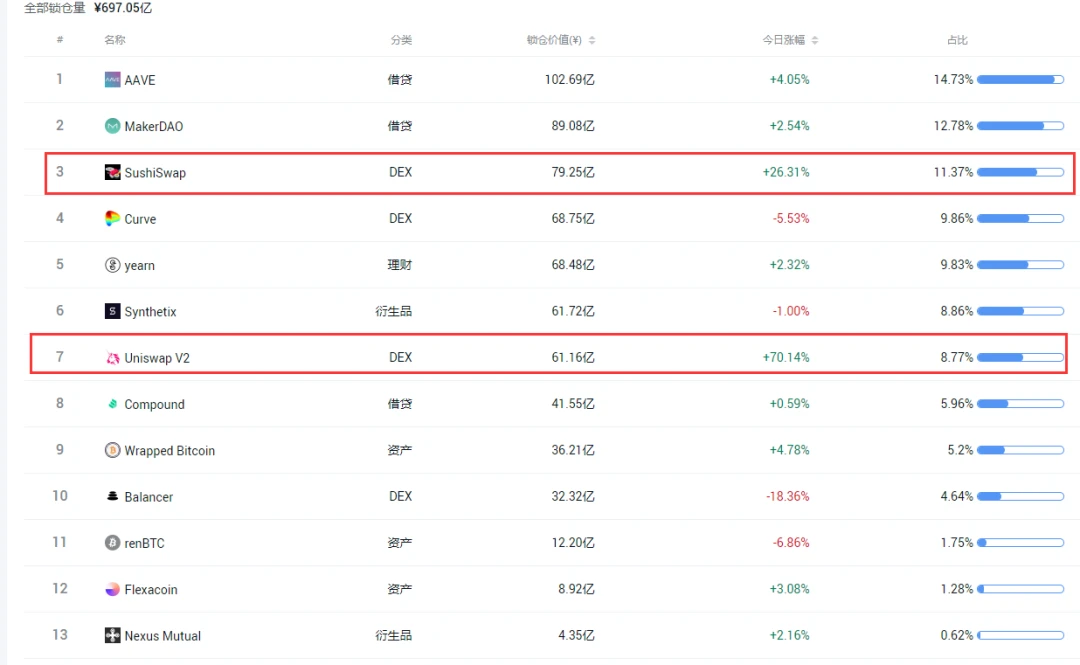Click the Flexacoin project name
The image size is (1080, 665).
pos(151,590)
